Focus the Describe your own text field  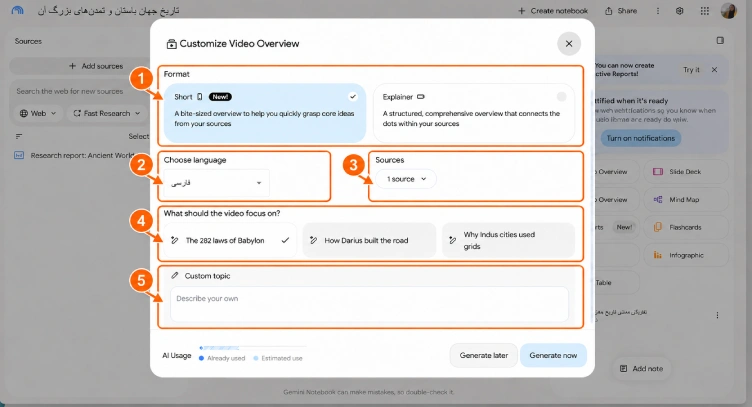(x=369, y=304)
